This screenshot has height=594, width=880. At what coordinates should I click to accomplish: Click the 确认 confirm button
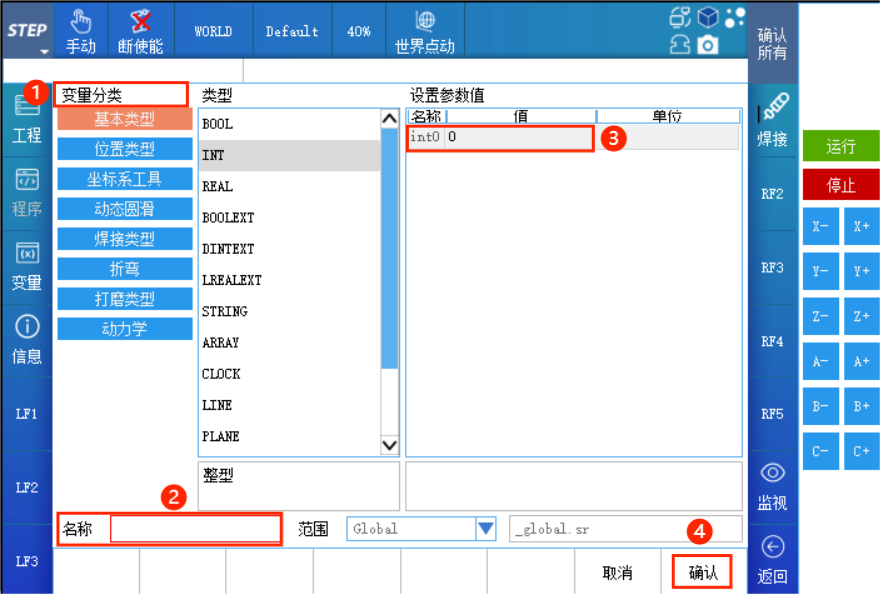tap(702, 572)
